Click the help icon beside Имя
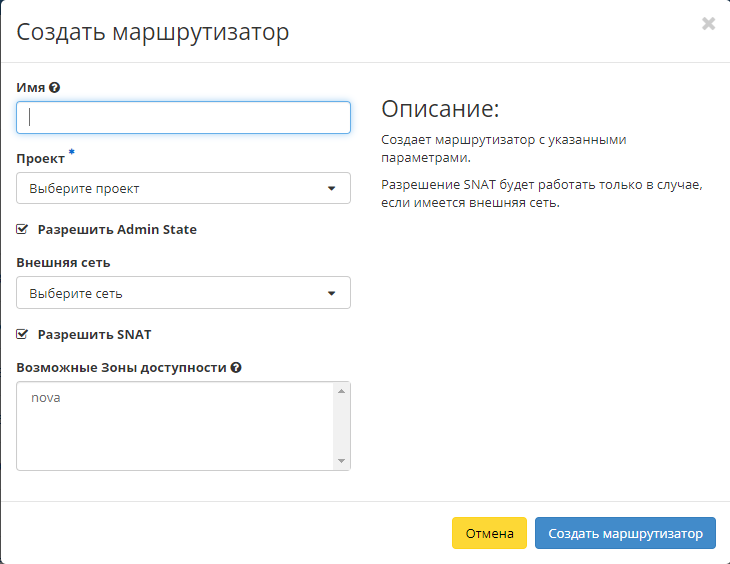The height and width of the screenshot is (564, 730). (54, 88)
